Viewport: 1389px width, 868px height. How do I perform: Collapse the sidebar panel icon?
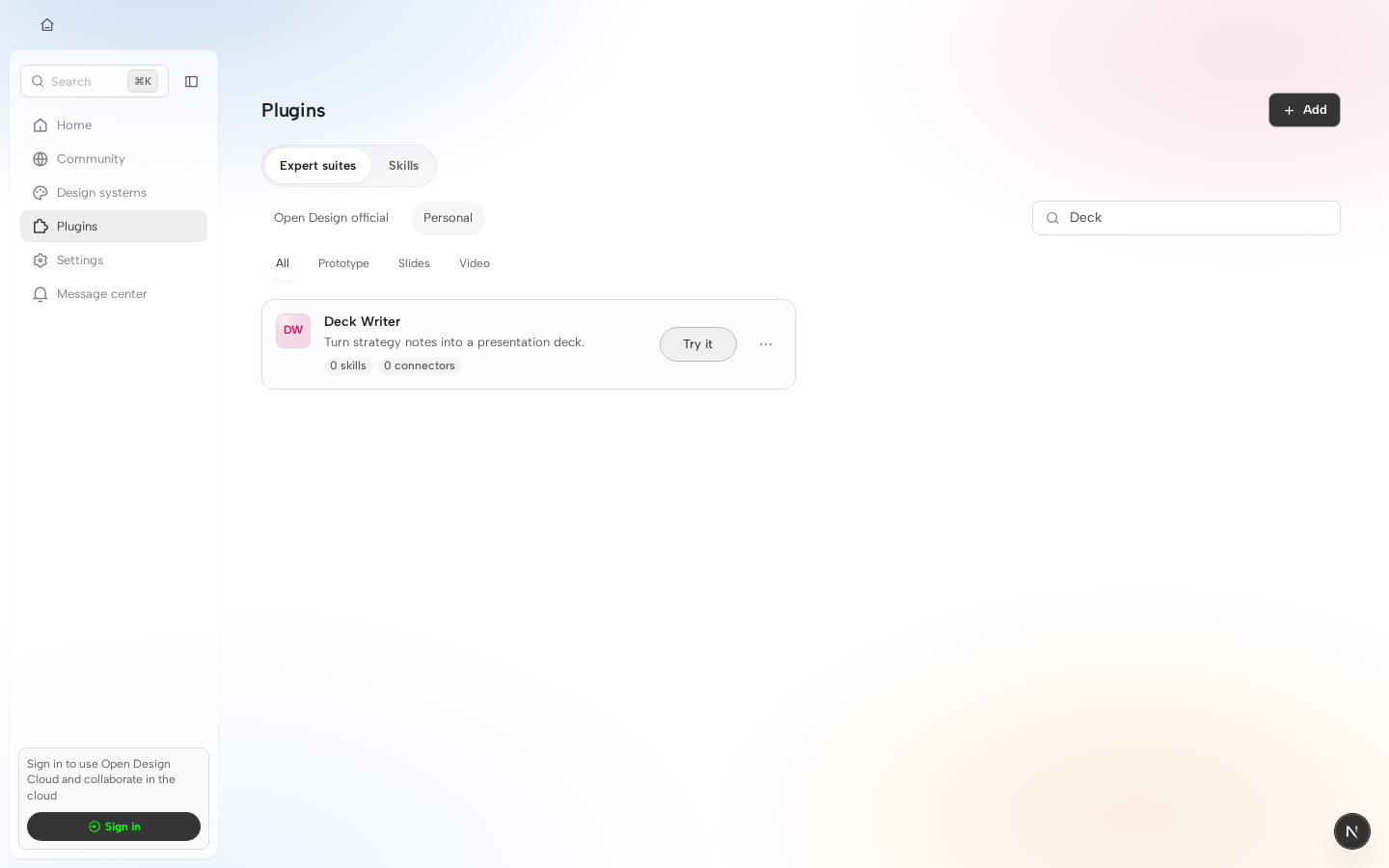click(191, 82)
